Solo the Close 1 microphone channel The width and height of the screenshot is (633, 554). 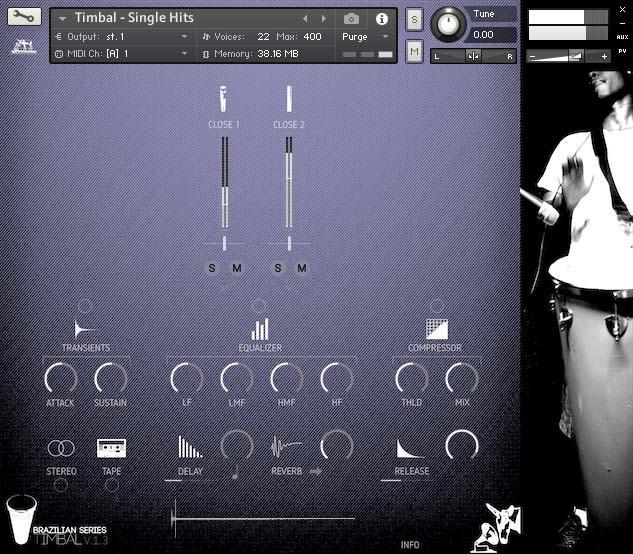click(x=211, y=268)
